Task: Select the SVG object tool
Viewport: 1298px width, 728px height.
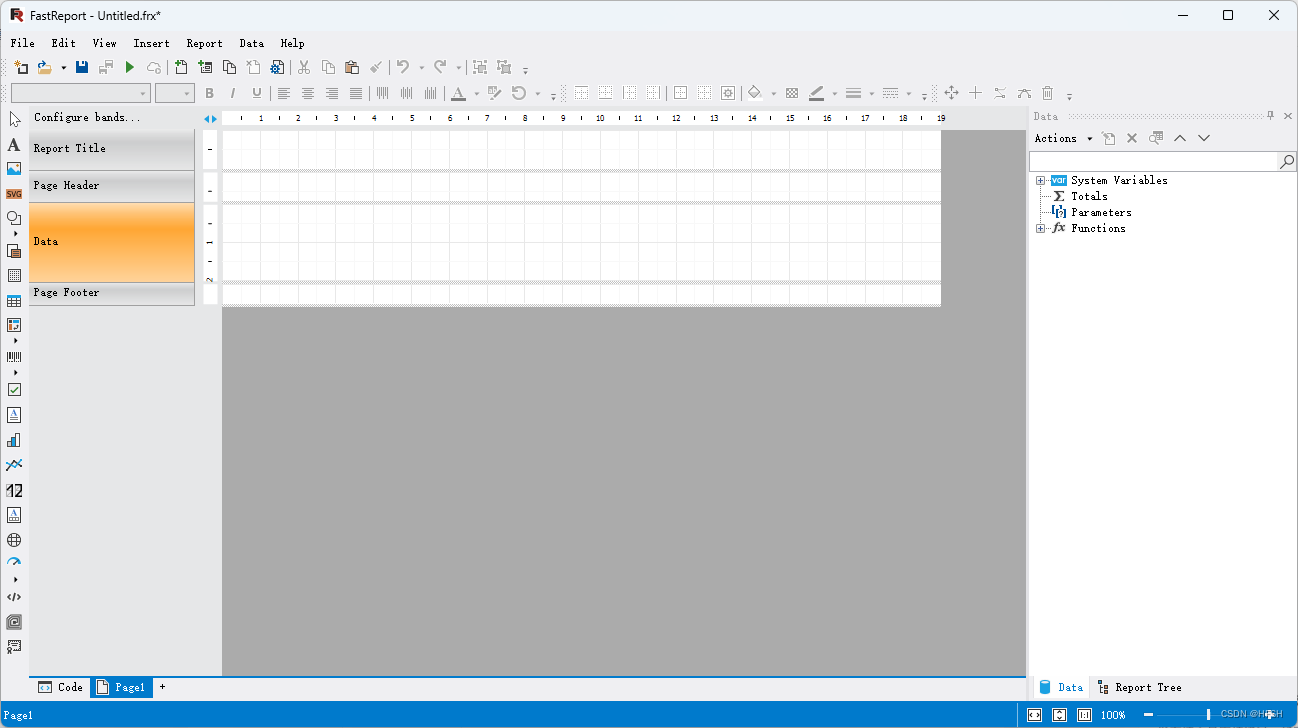Action: (x=14, y=193)
